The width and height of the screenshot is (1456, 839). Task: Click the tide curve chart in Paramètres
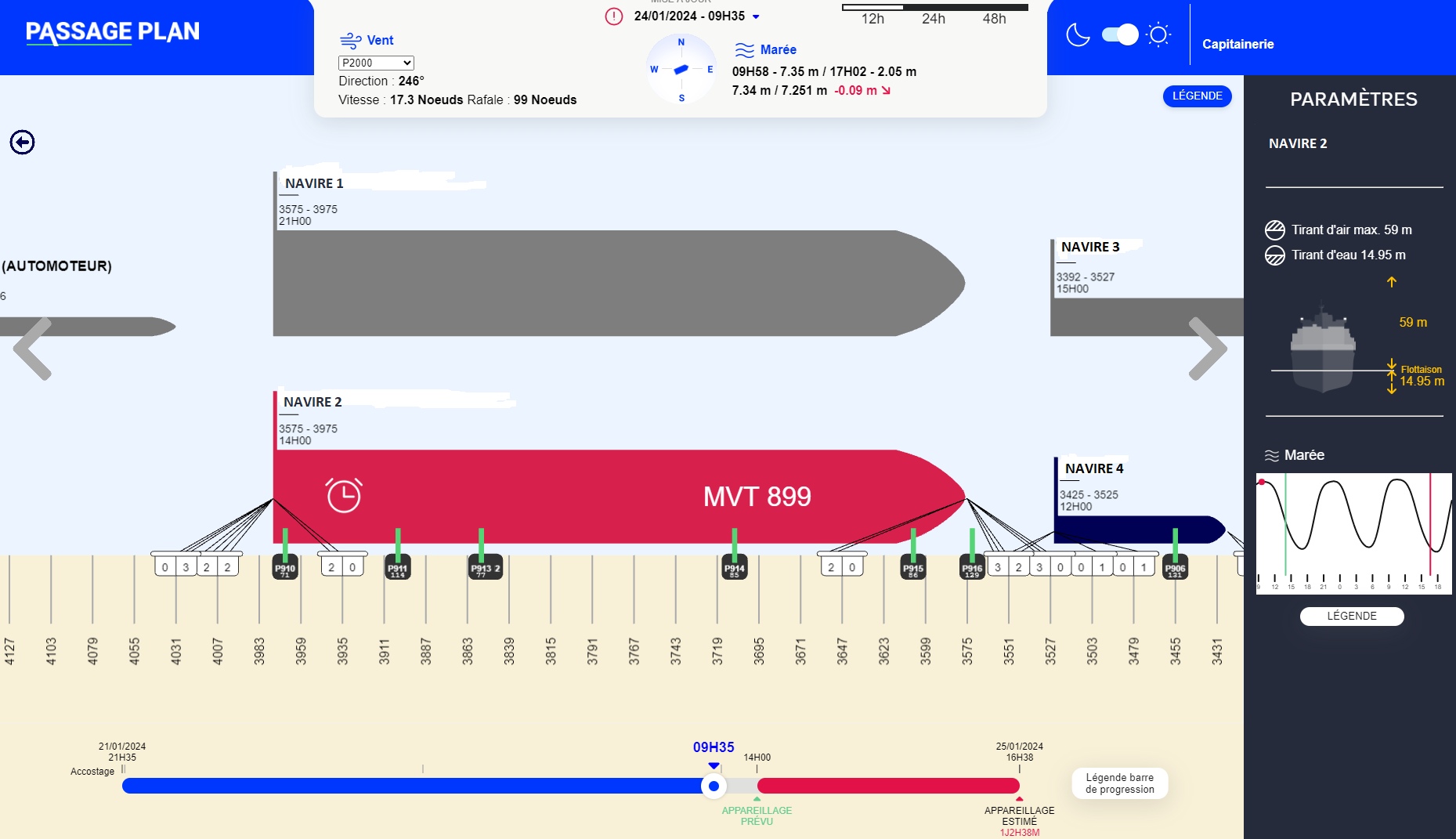1354,533
